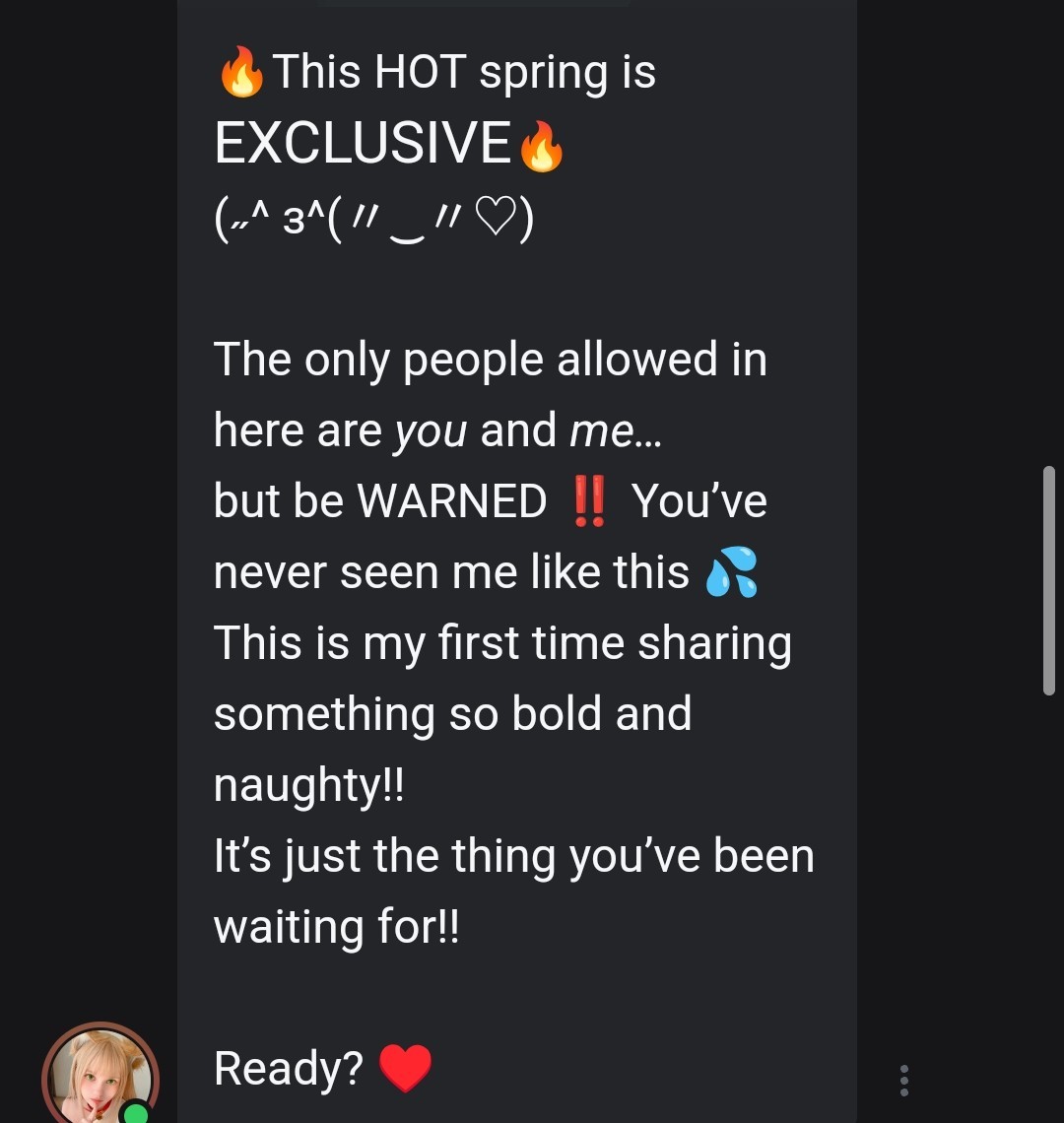Screen dimensions: 1064x1123
Task: Click the sender's profile avatar
Action: (99, 1076)
